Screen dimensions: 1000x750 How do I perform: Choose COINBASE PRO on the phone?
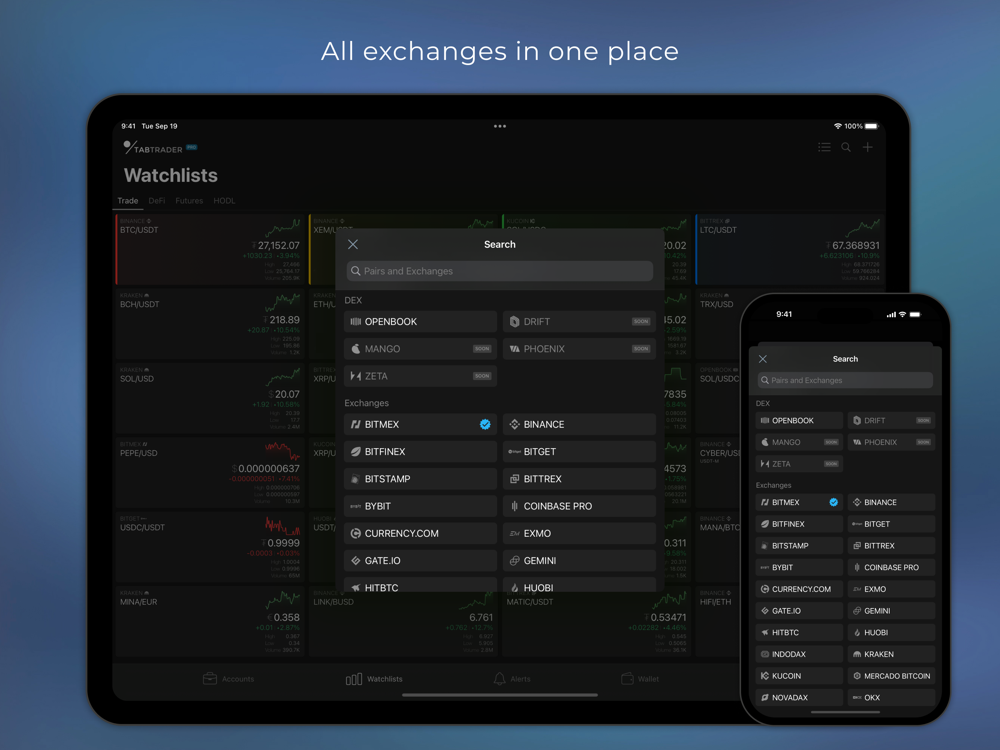coord(892,567)
